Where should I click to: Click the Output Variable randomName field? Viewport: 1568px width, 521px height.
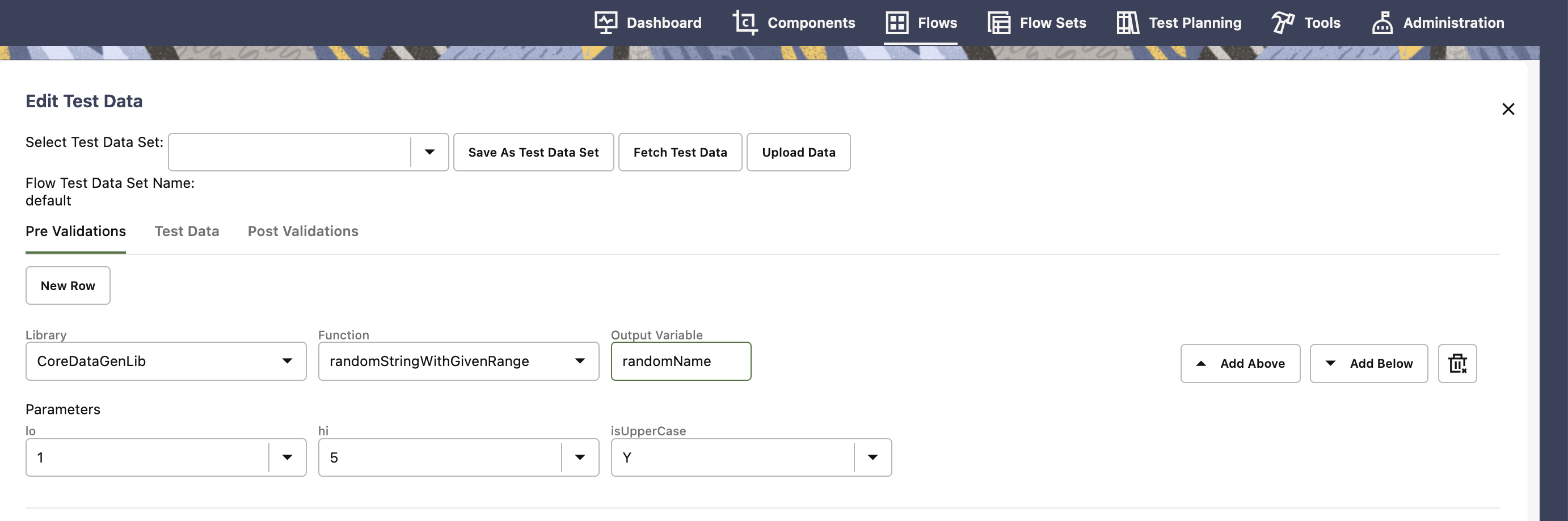[681, 362]
